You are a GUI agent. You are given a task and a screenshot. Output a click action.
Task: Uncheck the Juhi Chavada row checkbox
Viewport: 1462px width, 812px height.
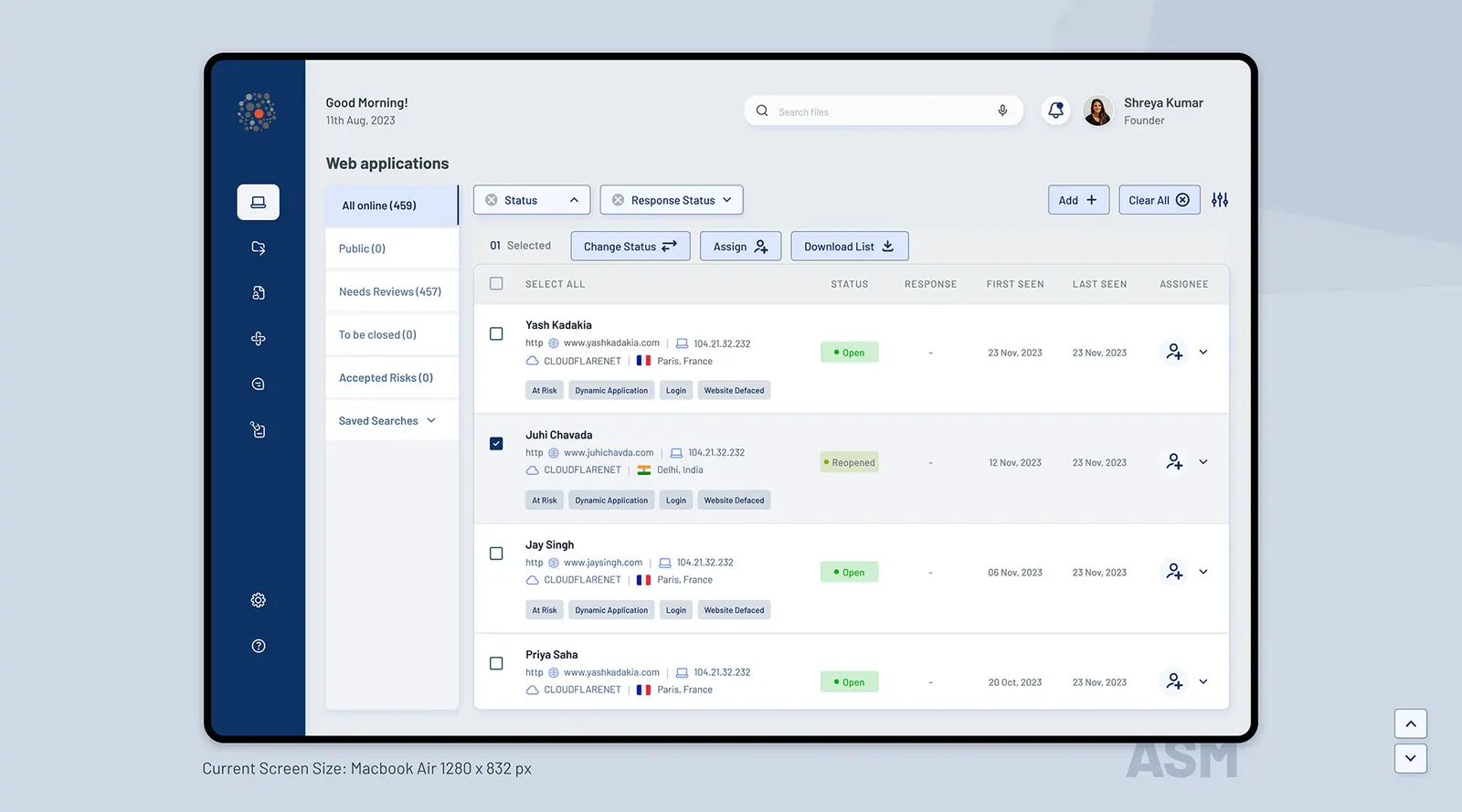(x=496, y=444)
